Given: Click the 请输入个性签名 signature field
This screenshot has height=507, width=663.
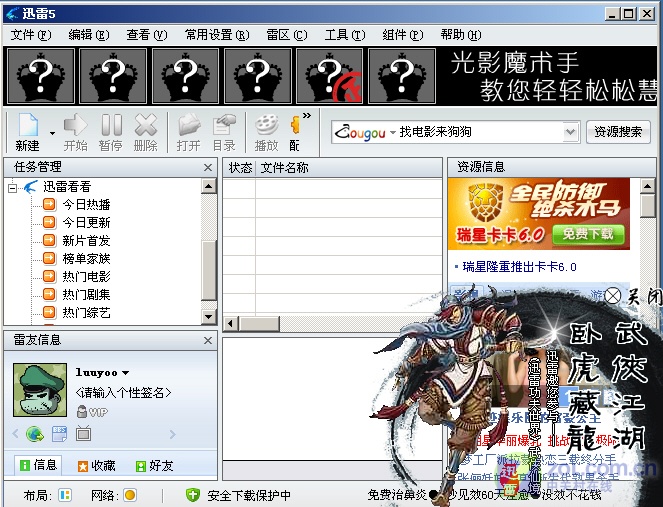Looking at the screenshot, I should click(123, 393).
